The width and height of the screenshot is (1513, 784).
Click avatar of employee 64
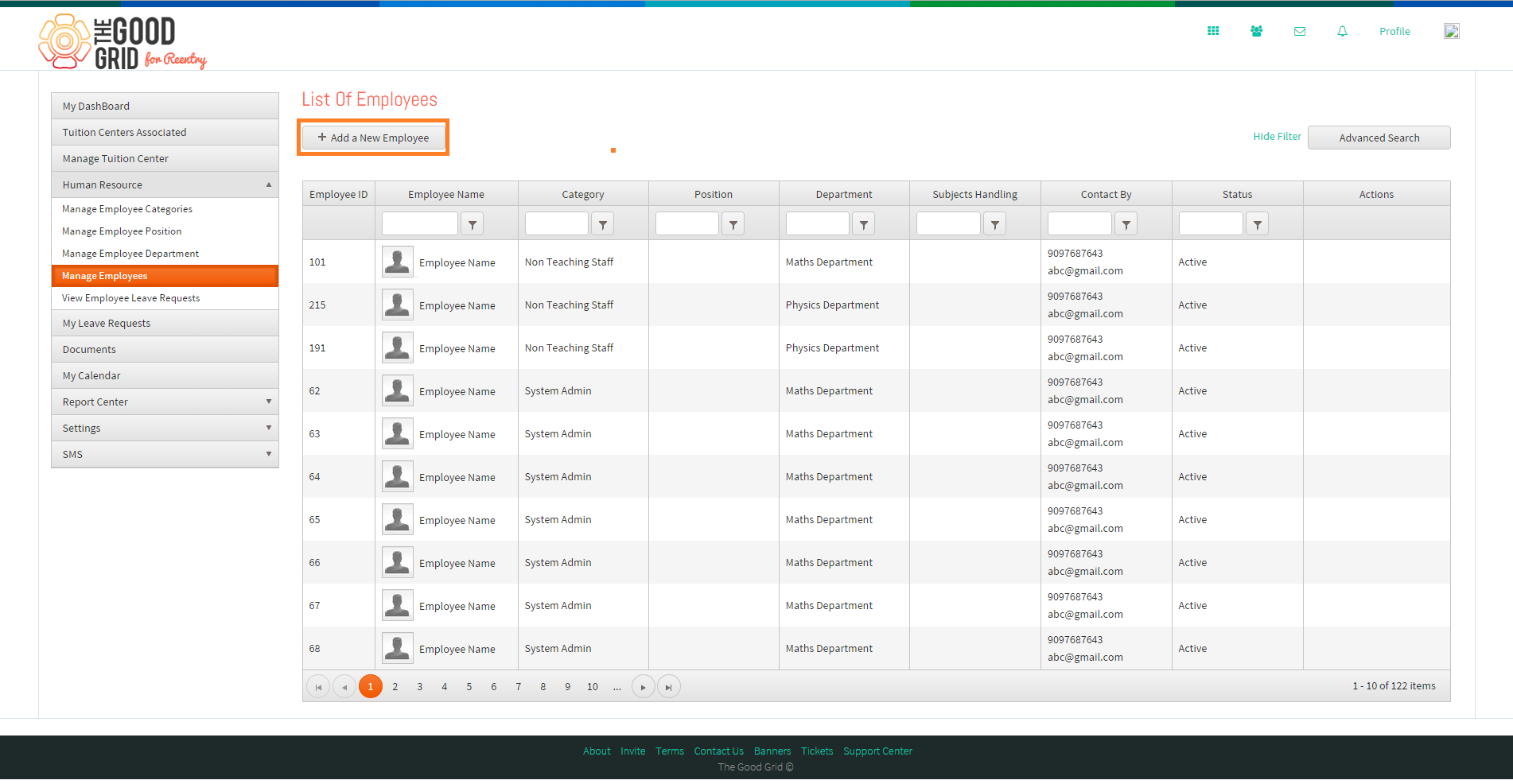click(x=398, y=476)
